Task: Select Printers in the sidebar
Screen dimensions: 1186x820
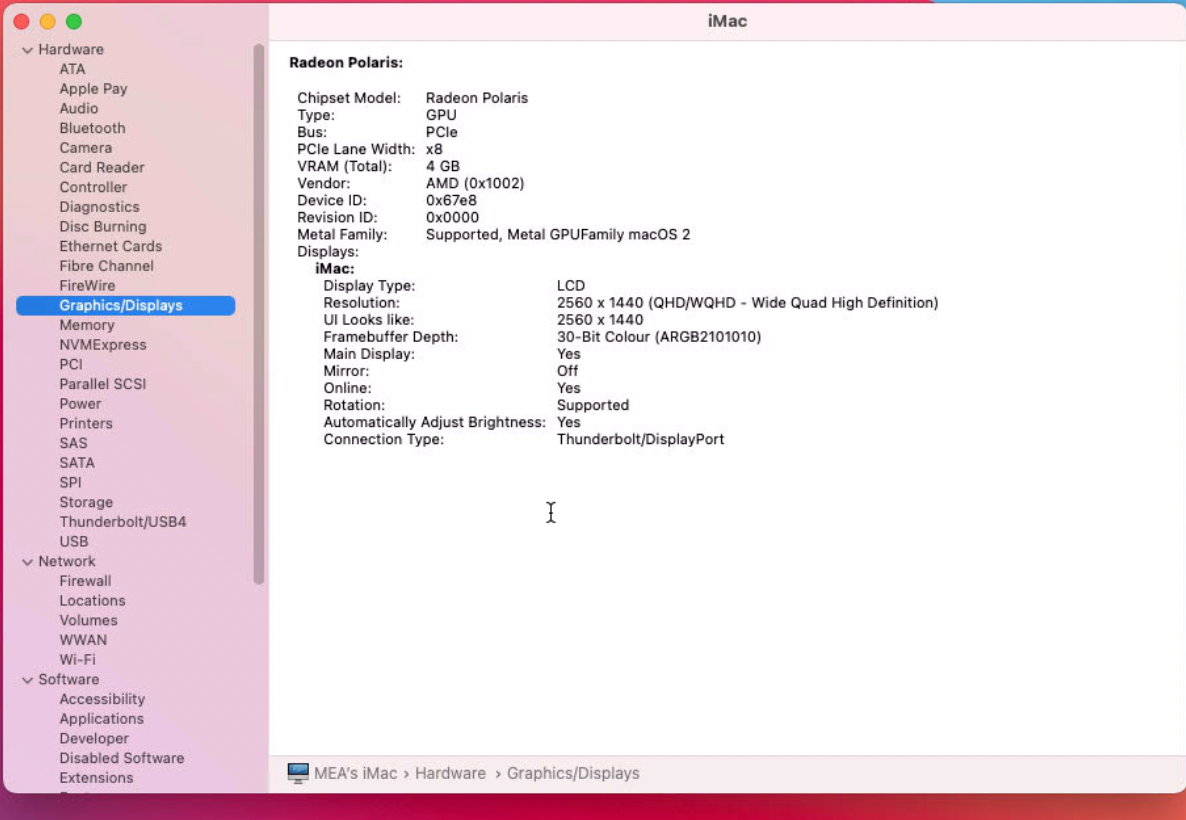Action: [85, 423]
